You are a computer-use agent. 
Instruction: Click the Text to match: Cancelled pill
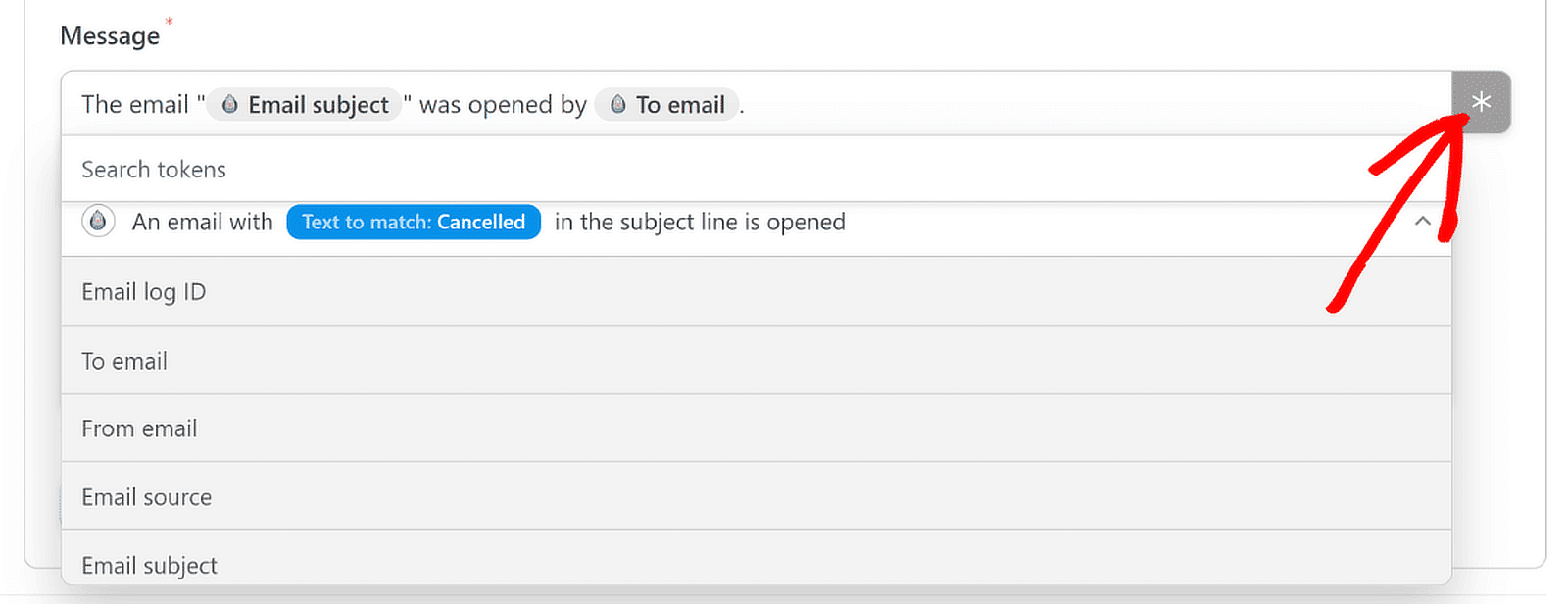413,222
